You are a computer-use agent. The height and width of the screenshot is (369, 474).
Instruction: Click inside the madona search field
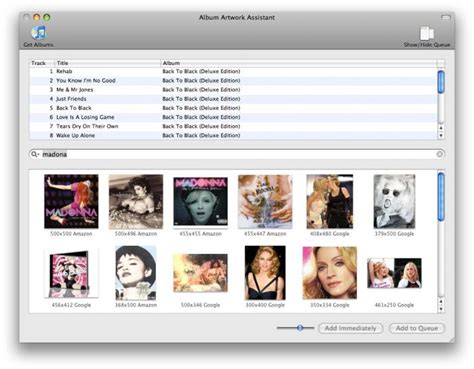(x=237, y=154)
